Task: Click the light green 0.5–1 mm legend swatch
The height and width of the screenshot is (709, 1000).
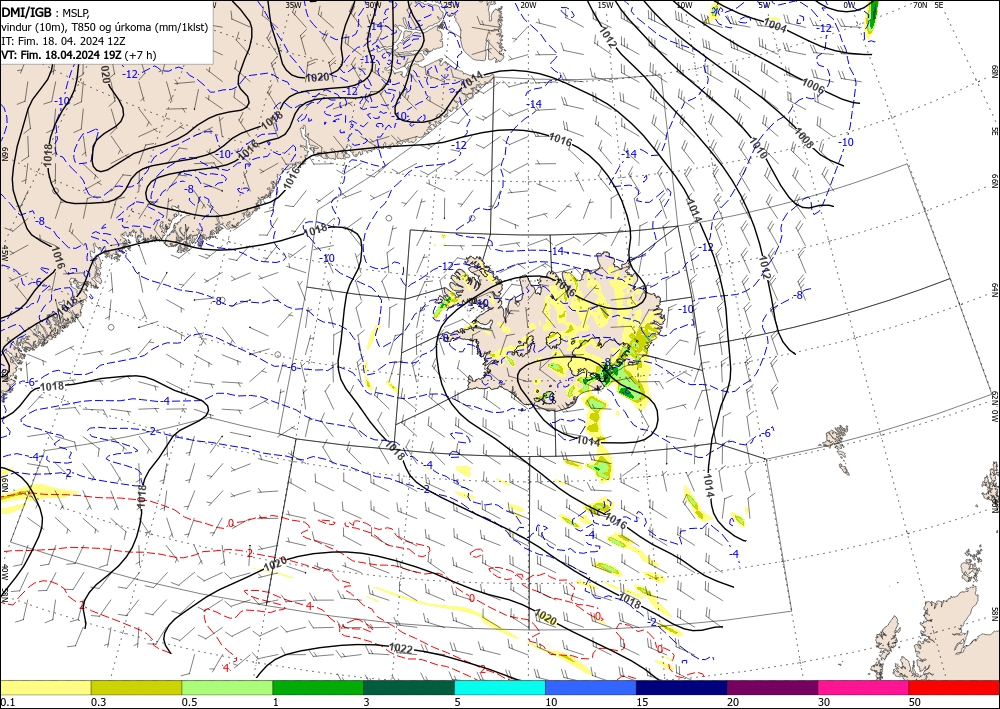Action: coord(227,687)
